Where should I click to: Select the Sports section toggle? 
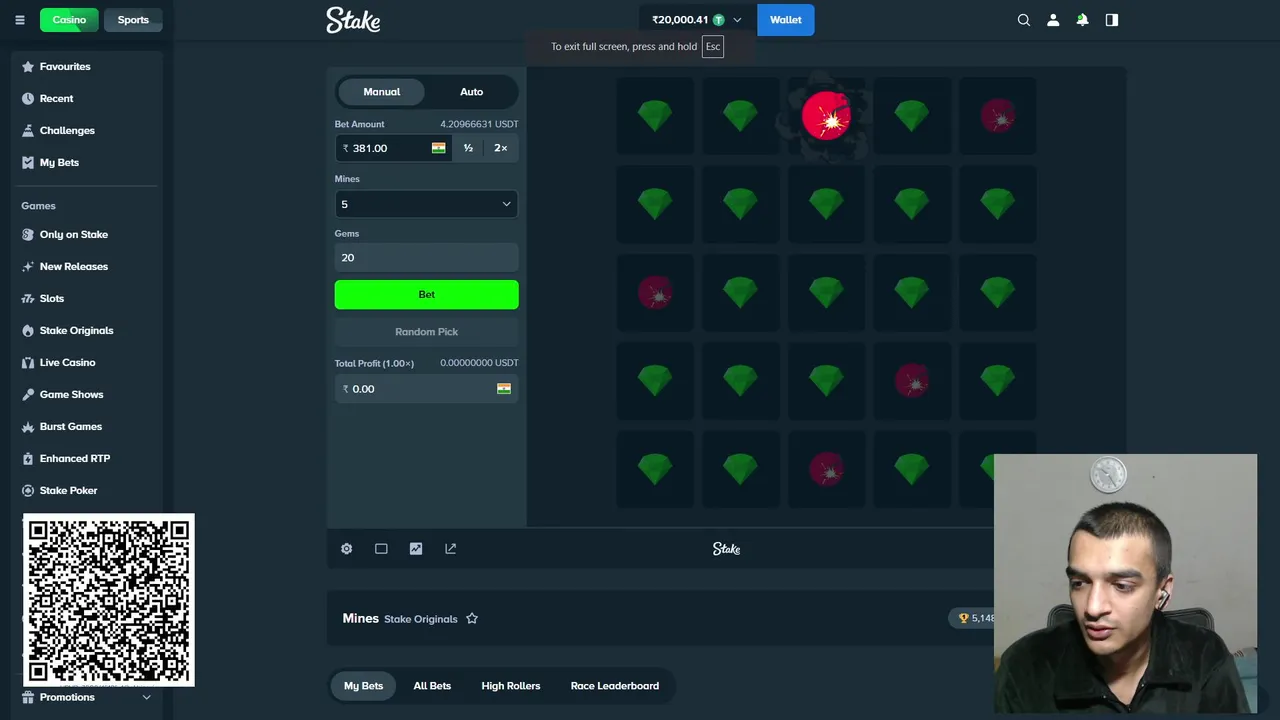[133, 20]
